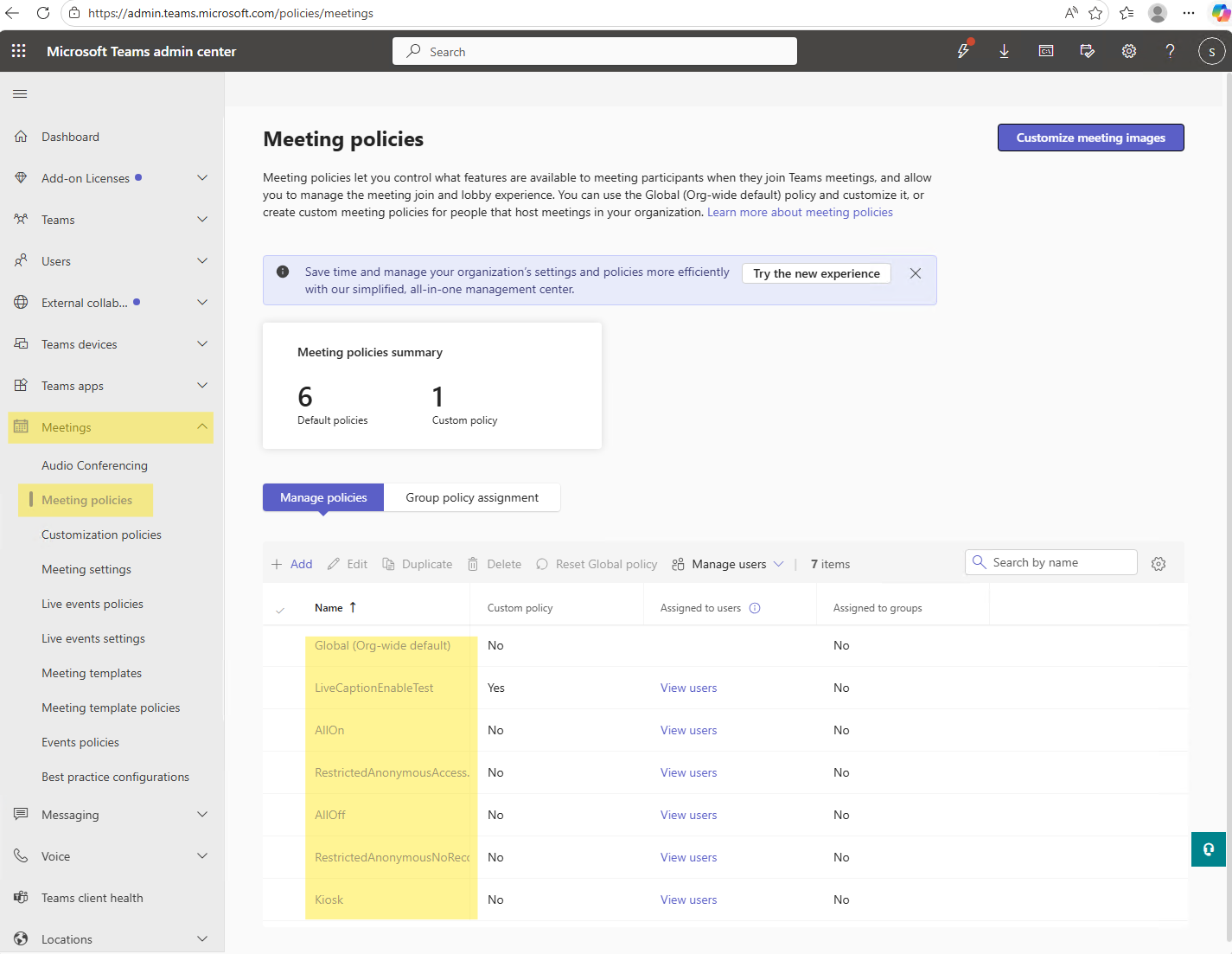The height and width of the screenshot is (954, 1232).
Task: Open the app launcher waffle icon
Action: pos(19,51)
